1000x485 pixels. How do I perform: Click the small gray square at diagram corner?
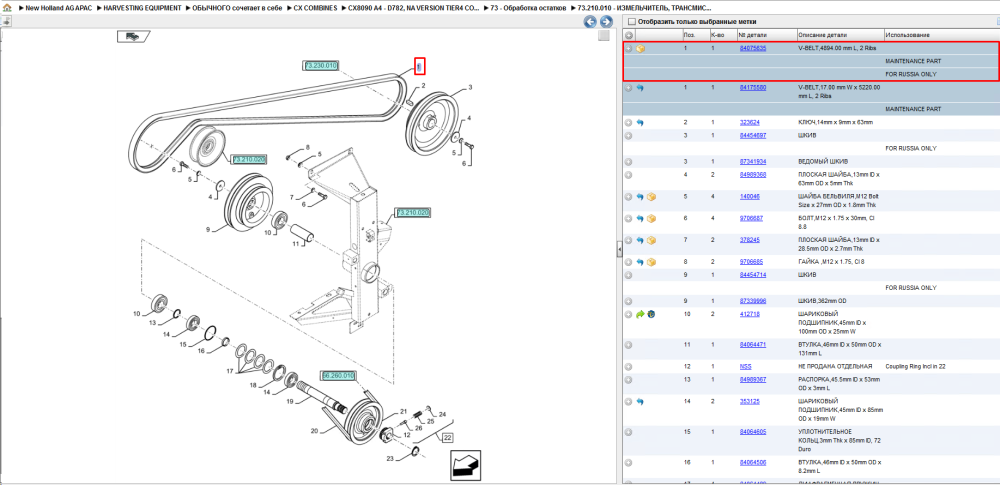(603, 36)
